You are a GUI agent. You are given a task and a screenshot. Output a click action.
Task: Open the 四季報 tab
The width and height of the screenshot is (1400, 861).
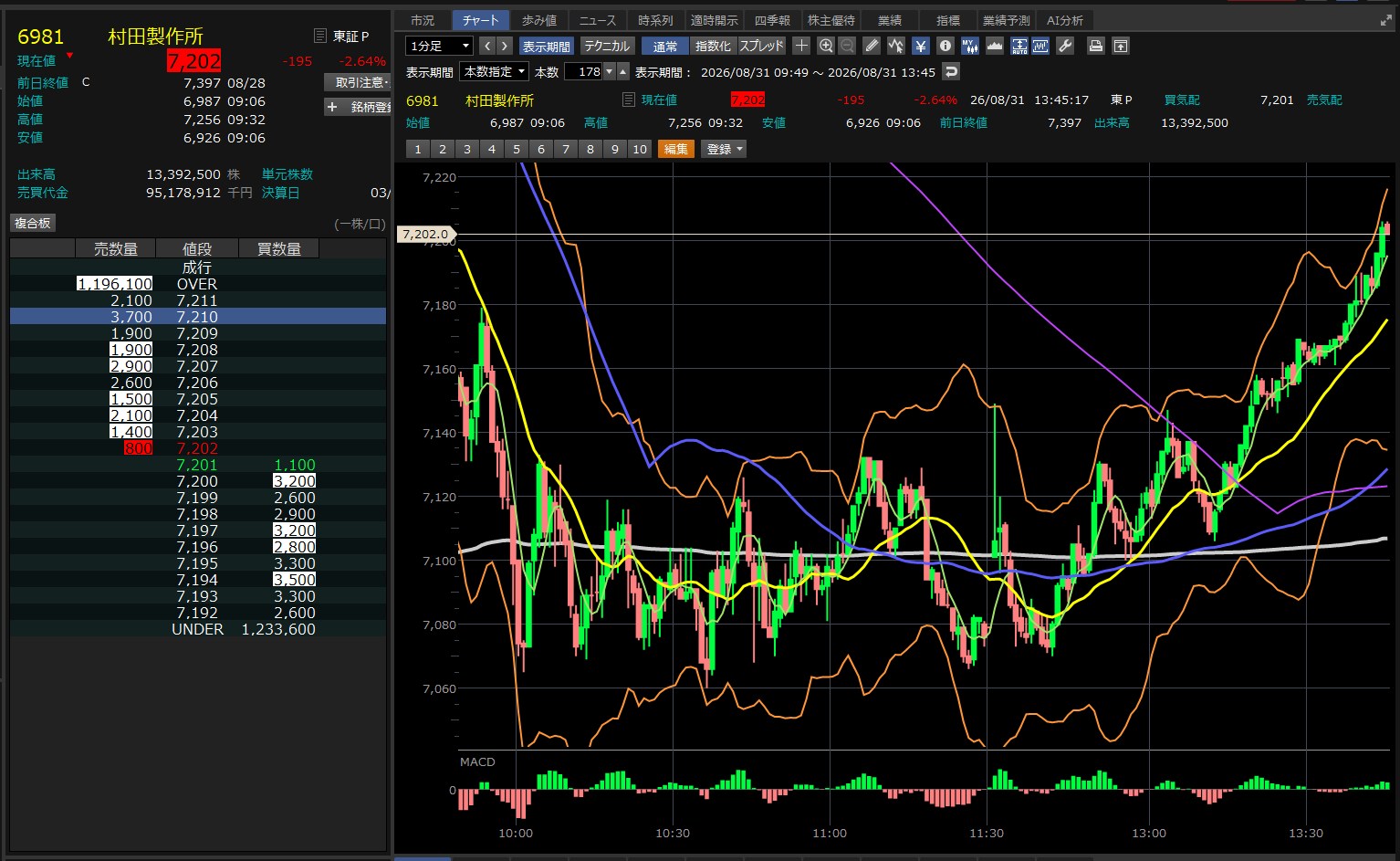click(772, 20)
